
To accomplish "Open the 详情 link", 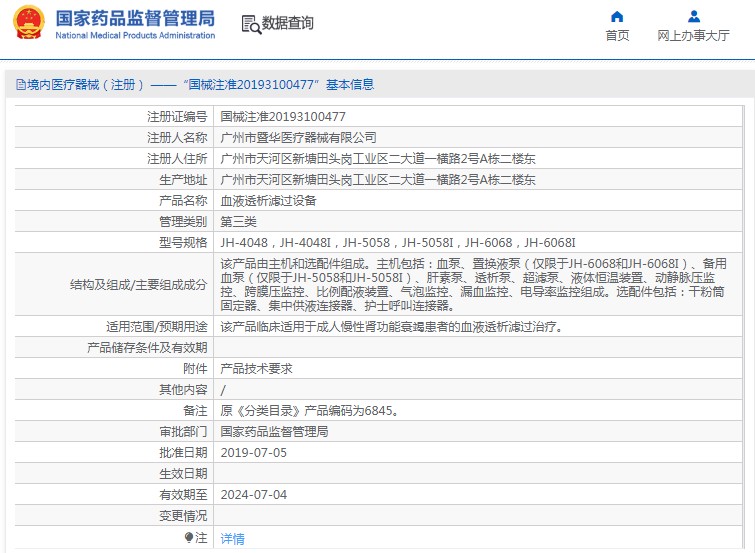I will pos(232,539).
